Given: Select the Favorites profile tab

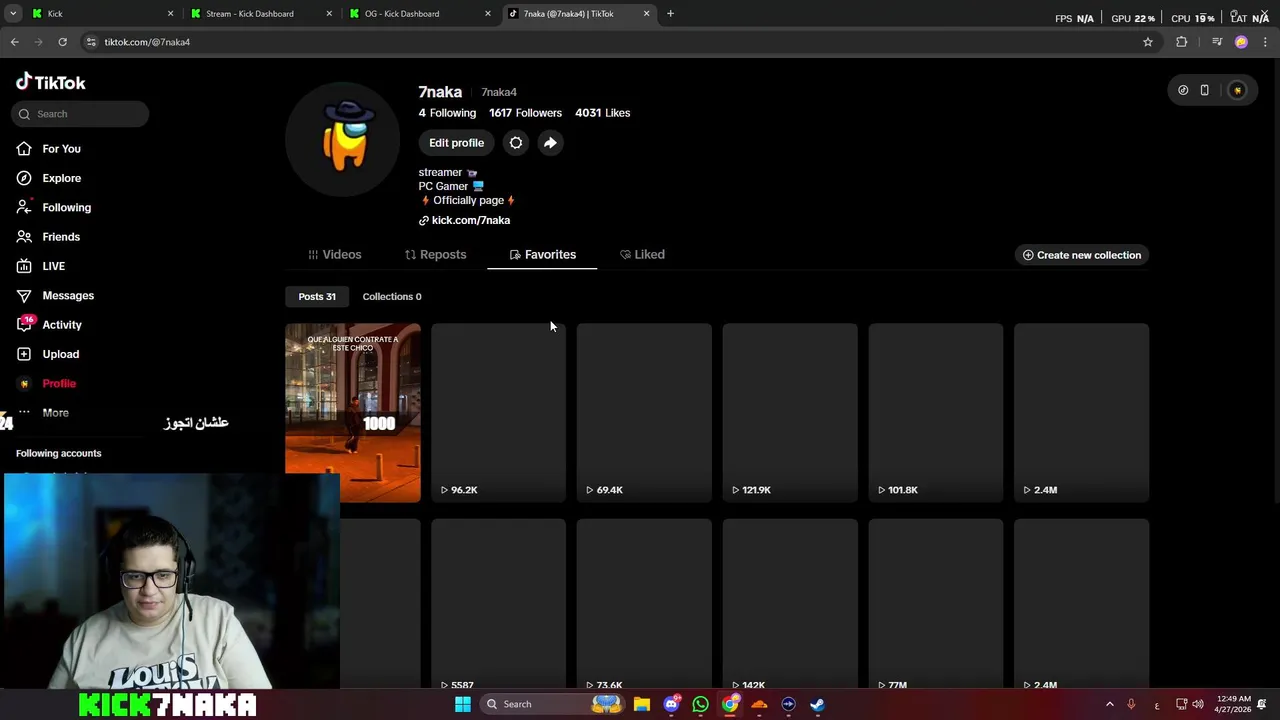Looking at the screenshot, I should point(542,255).
